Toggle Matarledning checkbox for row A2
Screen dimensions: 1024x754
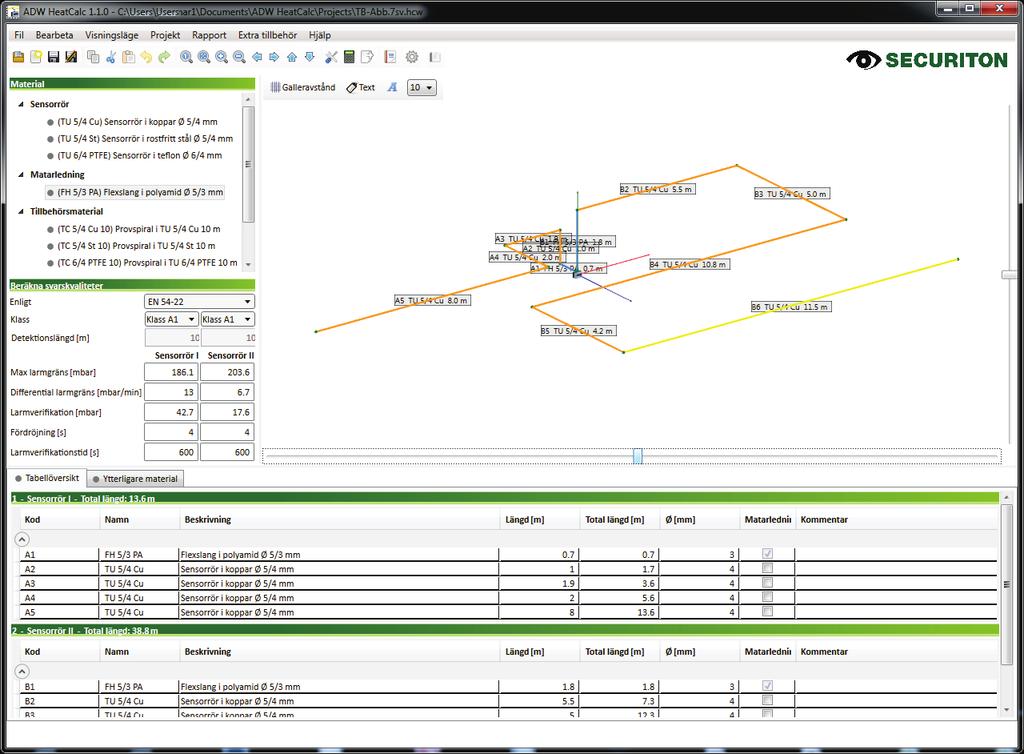pos(767,568)
